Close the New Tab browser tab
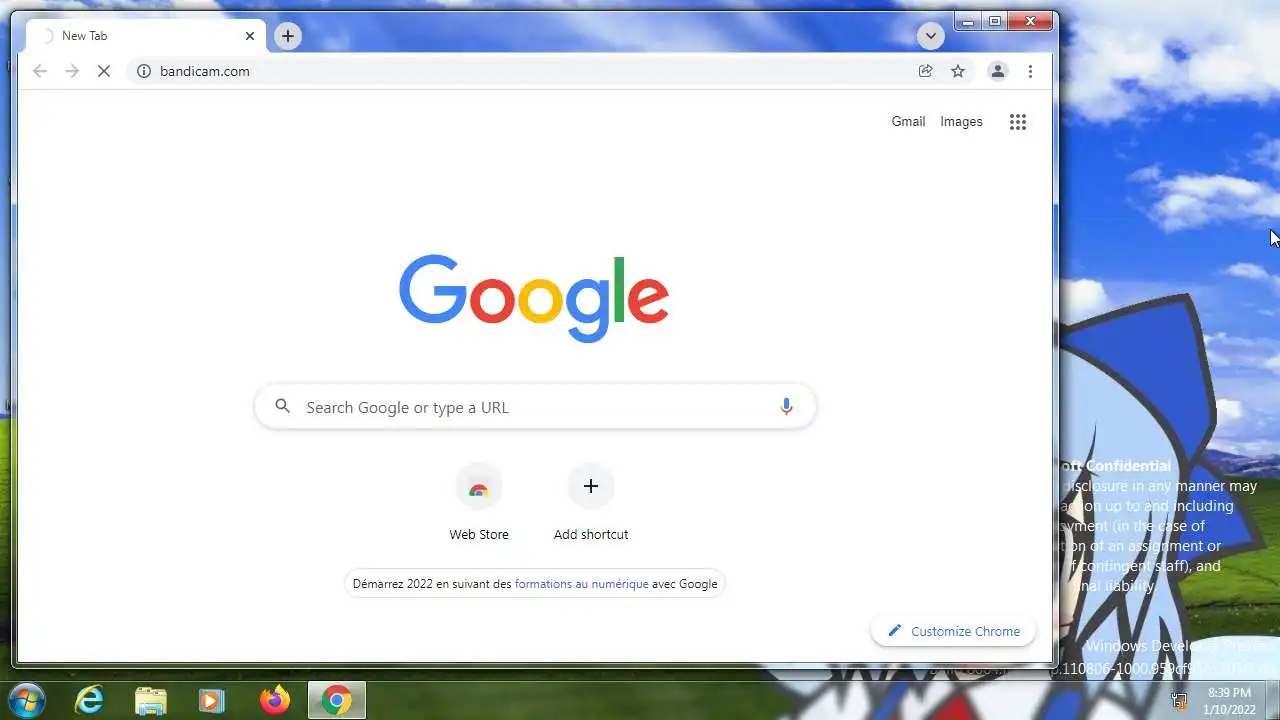 250,36
